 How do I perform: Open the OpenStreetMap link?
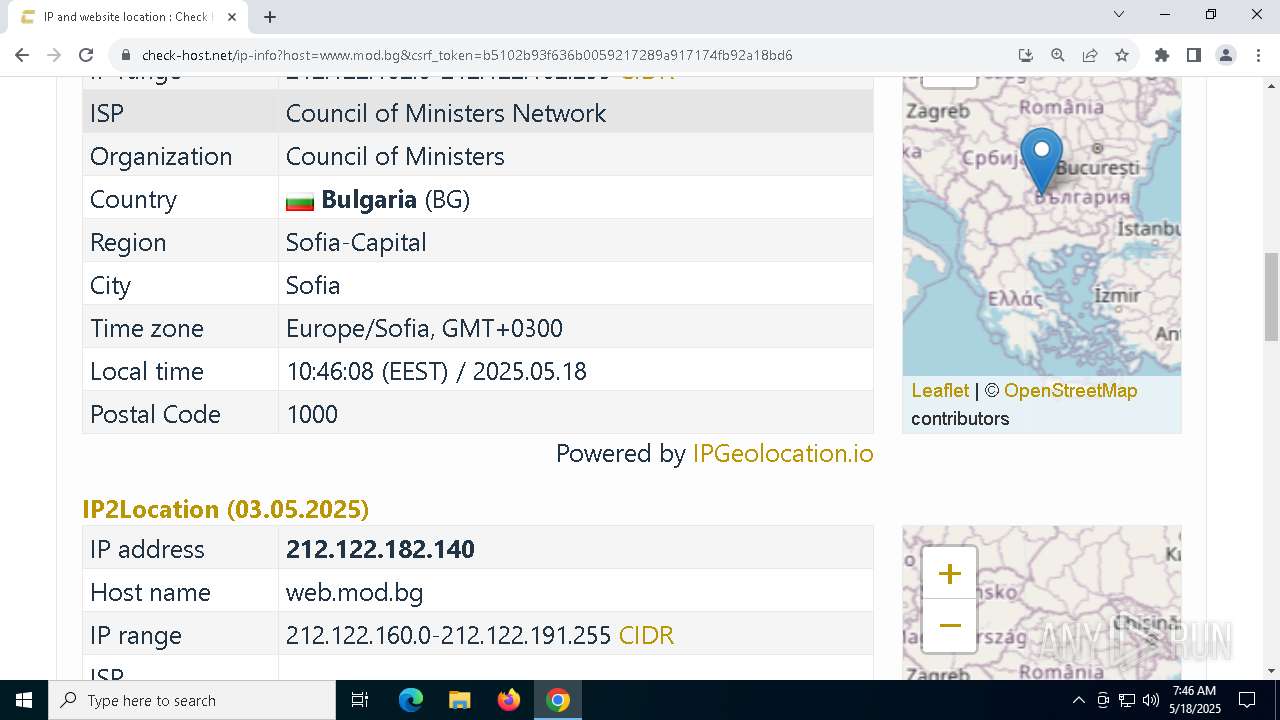coord(1070,391)
